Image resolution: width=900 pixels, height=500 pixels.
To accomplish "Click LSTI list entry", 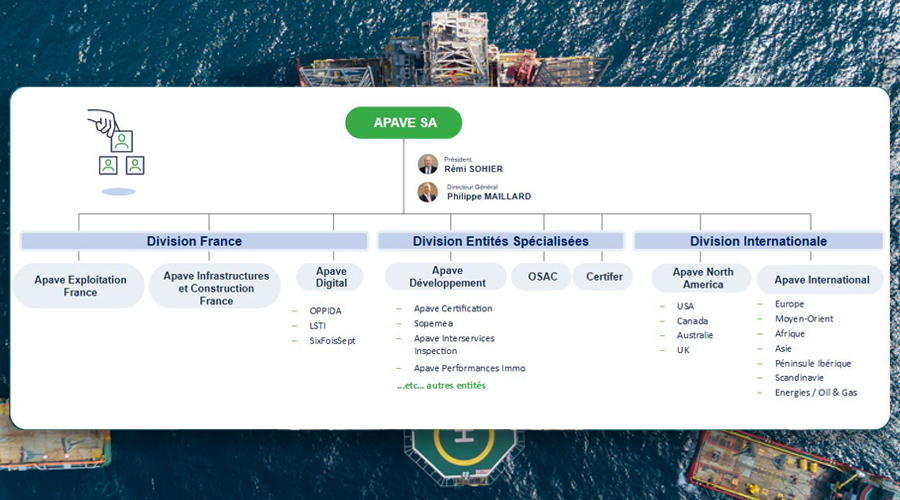I will pos(317,325).
